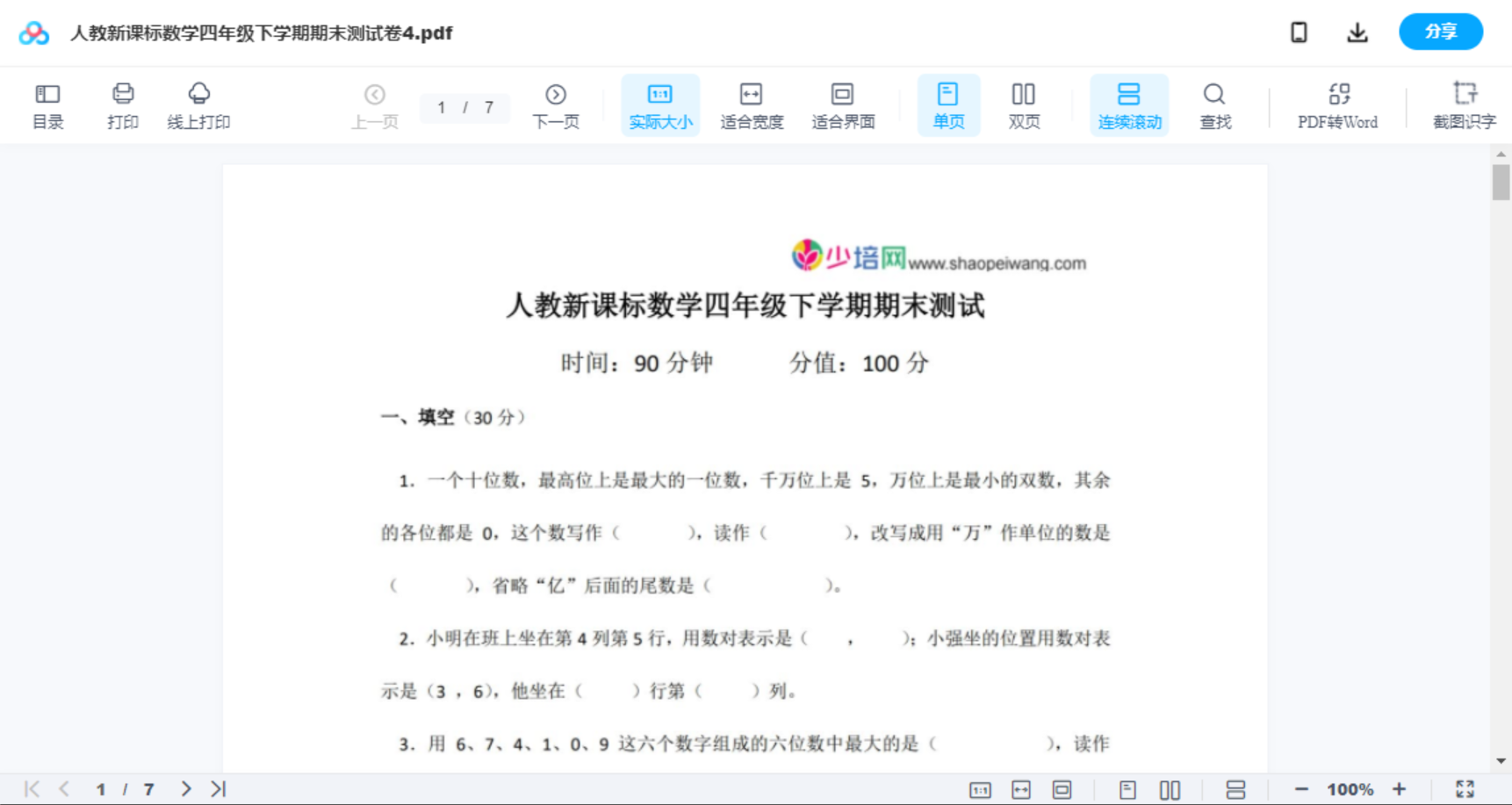Image resolution: width=1512 pixels, height=805 pixels.
Task: Start a 查找 search in the document
Action: coord(1214,104)
